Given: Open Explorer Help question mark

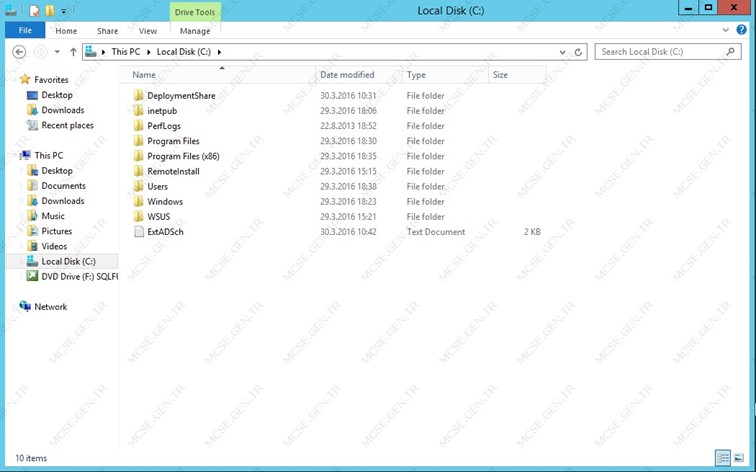Looking at the screenshot, I should (741, 30).
